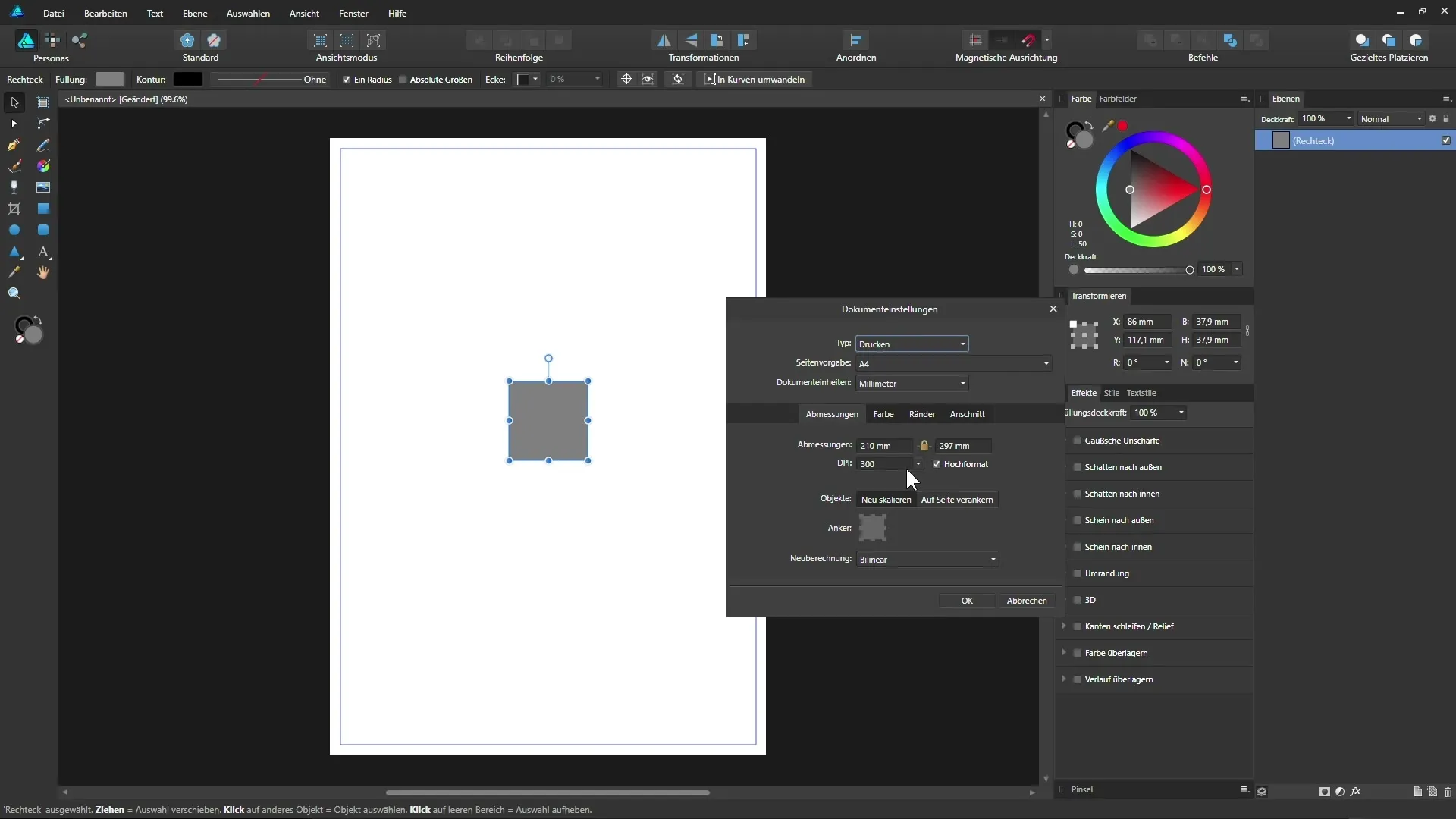Open the Ecke corner type dropdown
This screenshot has width=1456, height=819.
click(x=528, y=80)
